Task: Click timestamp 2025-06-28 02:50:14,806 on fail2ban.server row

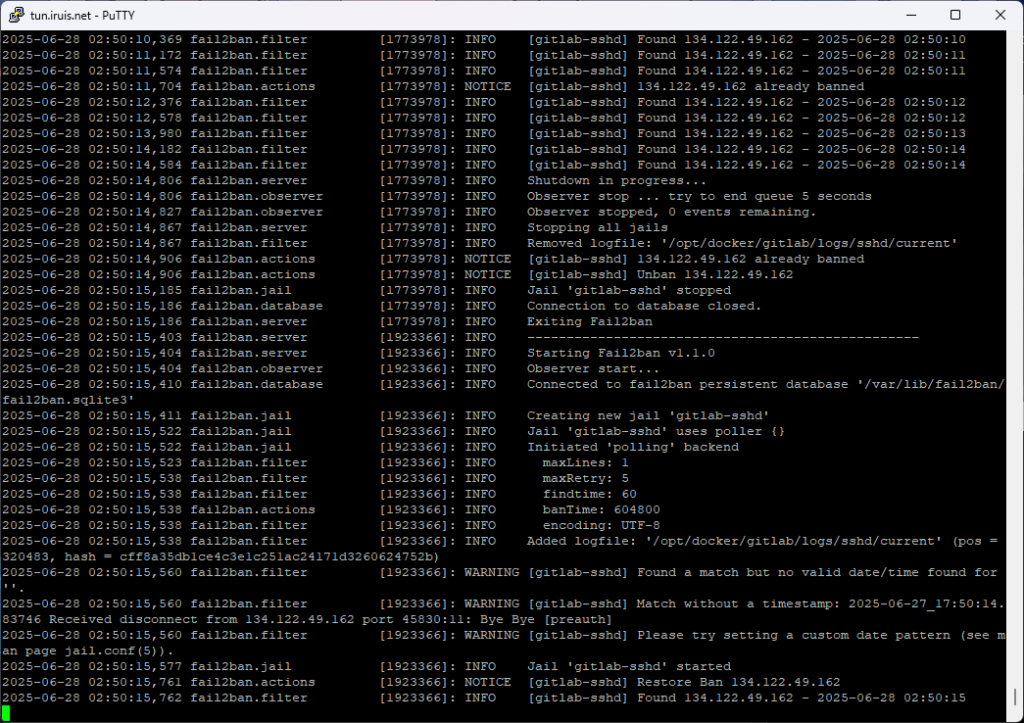Action: [x=92, y=180]
